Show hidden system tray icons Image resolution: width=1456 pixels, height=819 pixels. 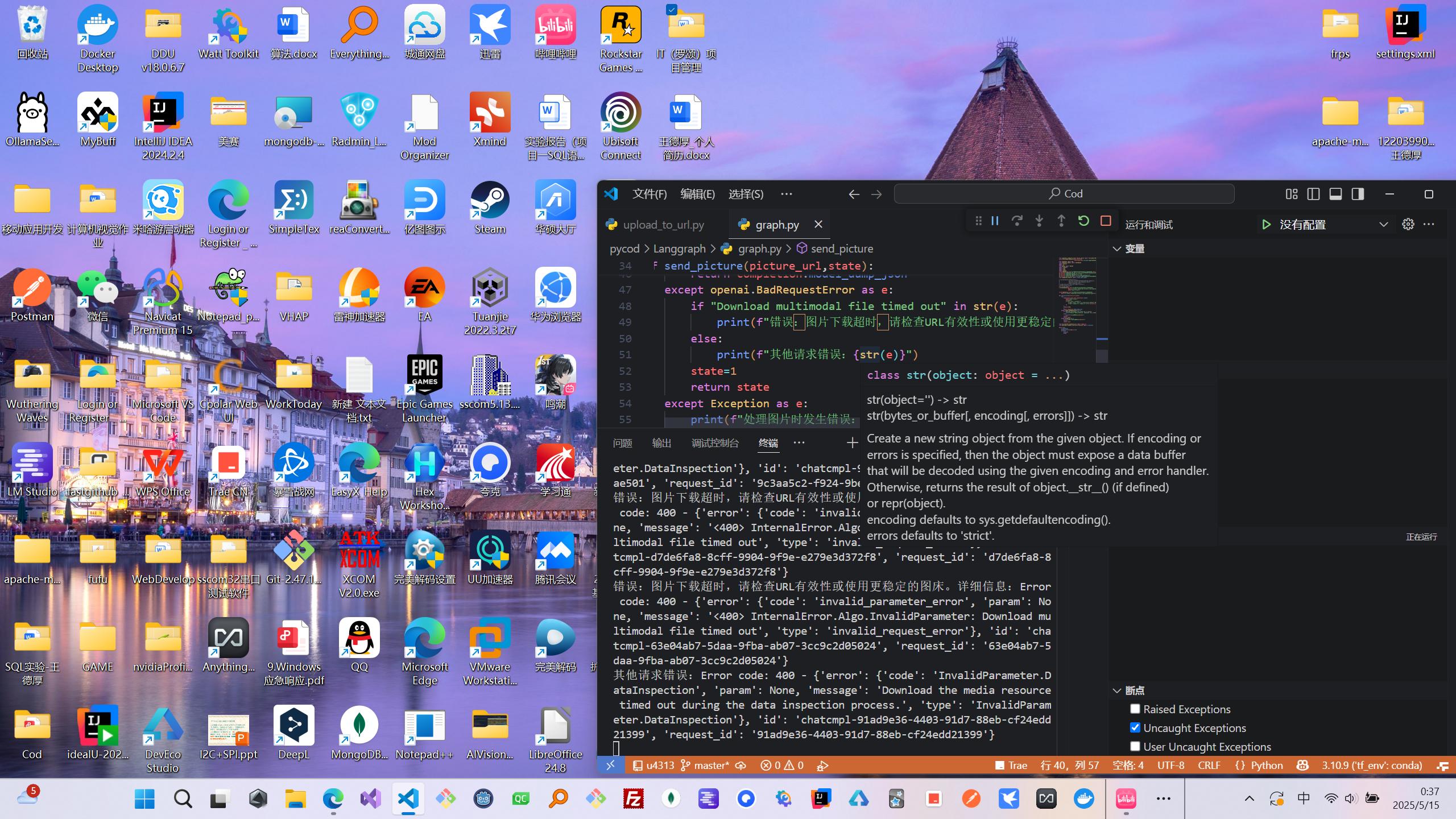click(x=1249, y=799)
